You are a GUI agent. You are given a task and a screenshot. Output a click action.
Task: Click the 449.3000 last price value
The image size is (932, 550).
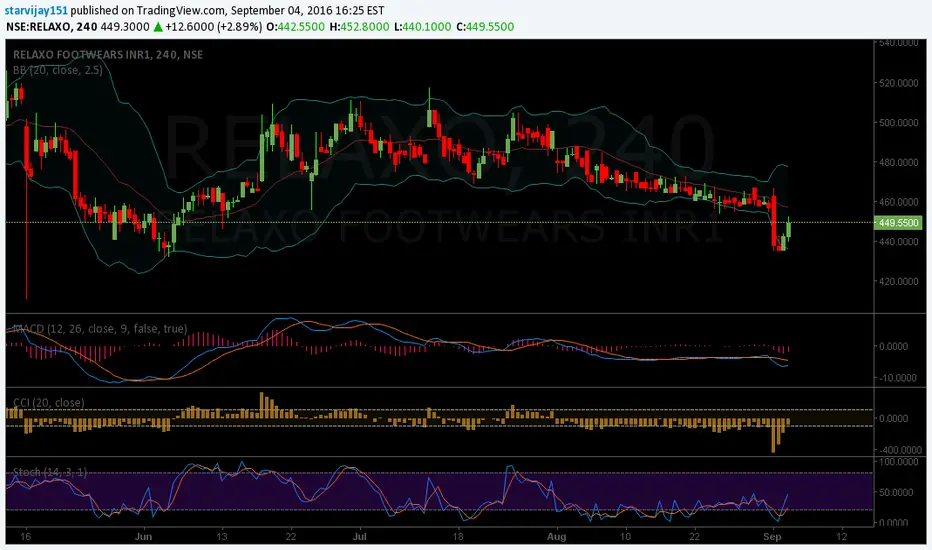(x=125, y=27)
